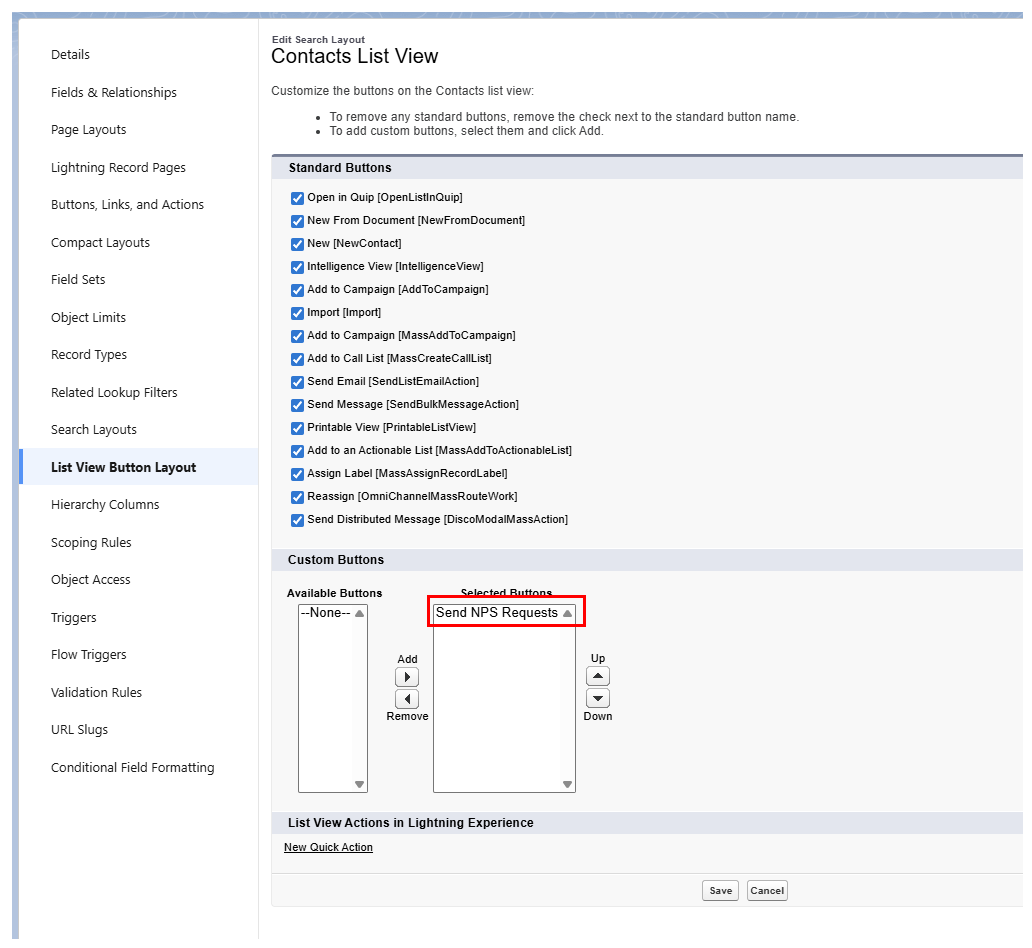This screenshot has height=948, width=1032.
Task: Click the Save button
Action: pos(720,890)
